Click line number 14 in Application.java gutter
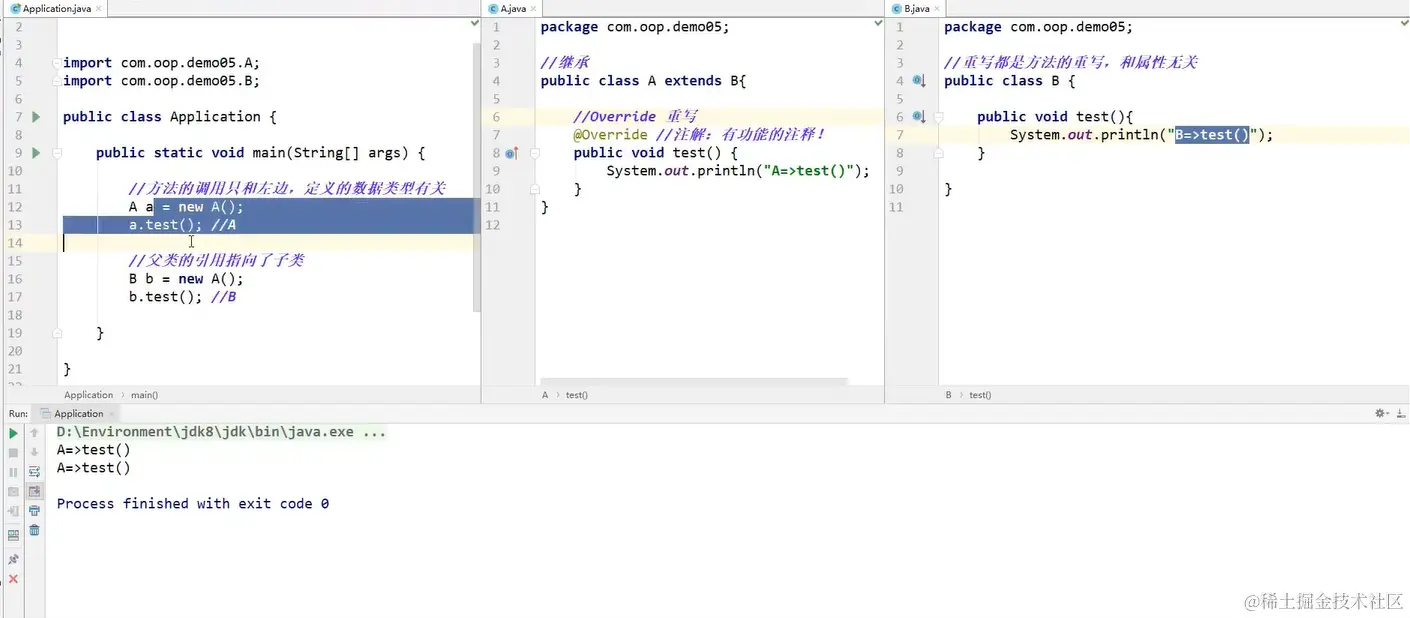 point(15,243)
